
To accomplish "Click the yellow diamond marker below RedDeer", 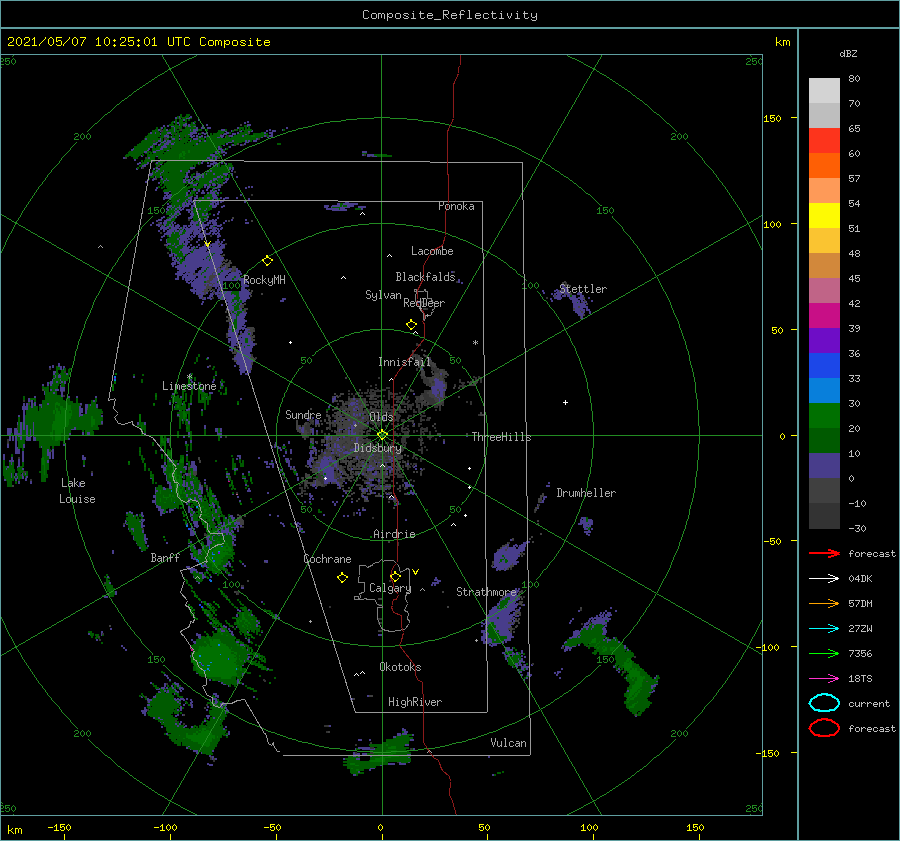I will (x=412, y=325).
